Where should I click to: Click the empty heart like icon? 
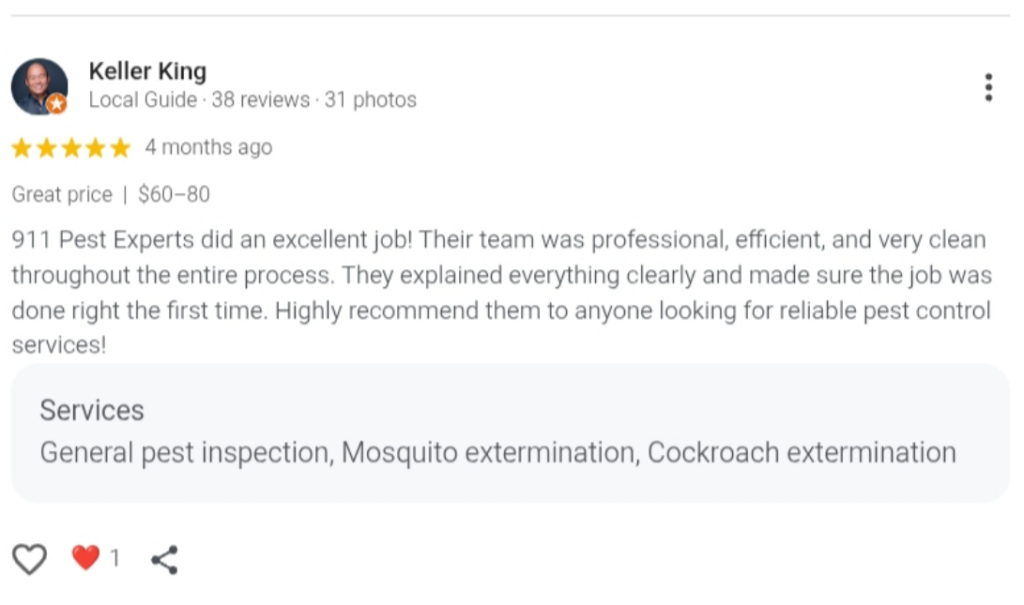click(30, 559)
